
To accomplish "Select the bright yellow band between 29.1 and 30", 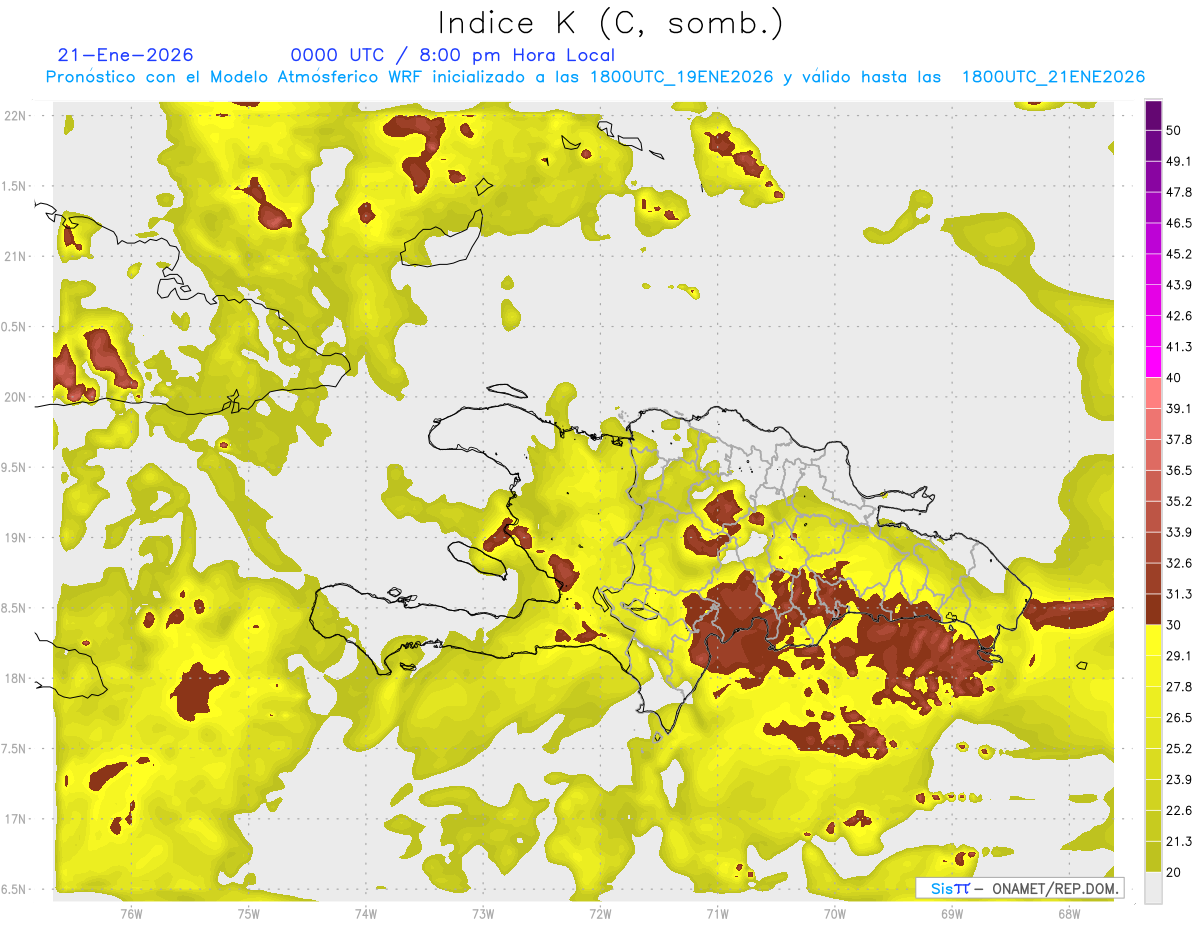I will pyautogui.click(x=1154, y=640).
